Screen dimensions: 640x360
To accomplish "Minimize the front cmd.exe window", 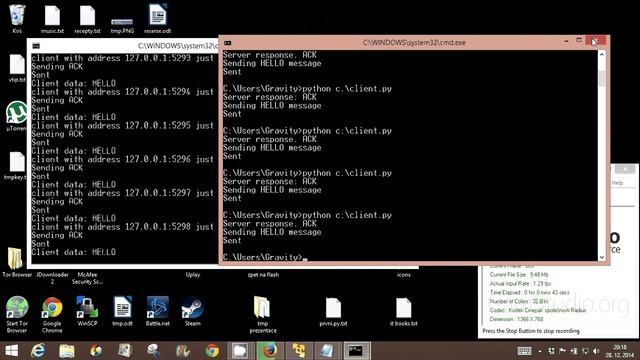I will pos(566,41).
